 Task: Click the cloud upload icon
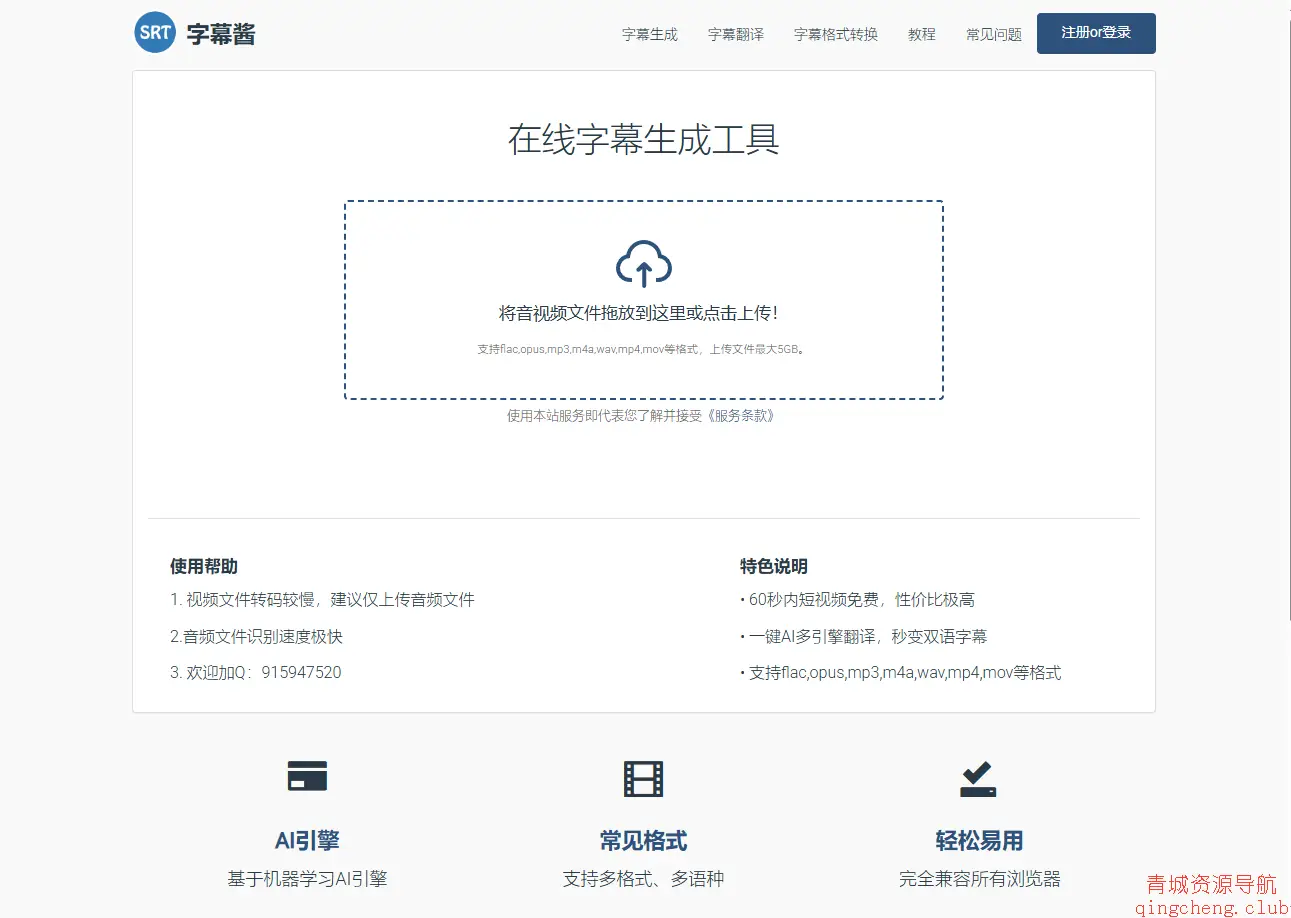tap(643, 264)
